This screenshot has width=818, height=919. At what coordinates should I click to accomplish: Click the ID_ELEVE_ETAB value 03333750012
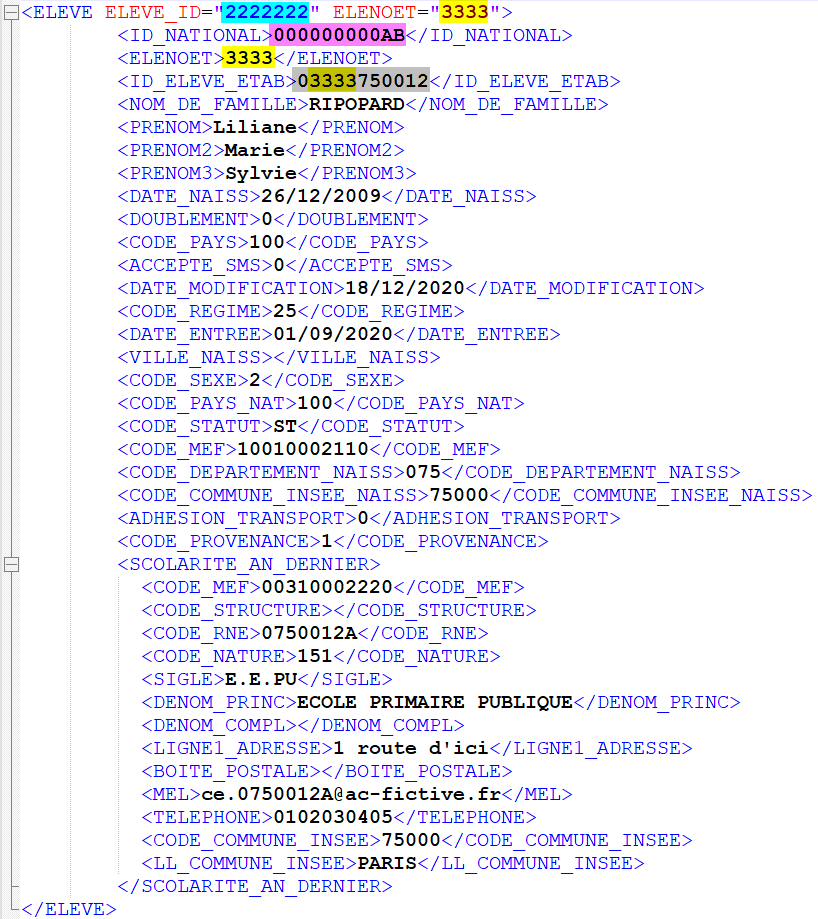[363, 81]
